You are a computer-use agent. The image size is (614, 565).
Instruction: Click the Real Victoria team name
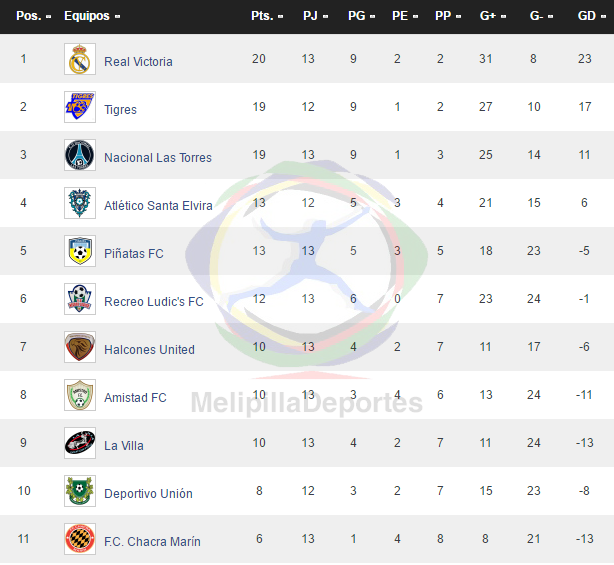click(138, 61)
